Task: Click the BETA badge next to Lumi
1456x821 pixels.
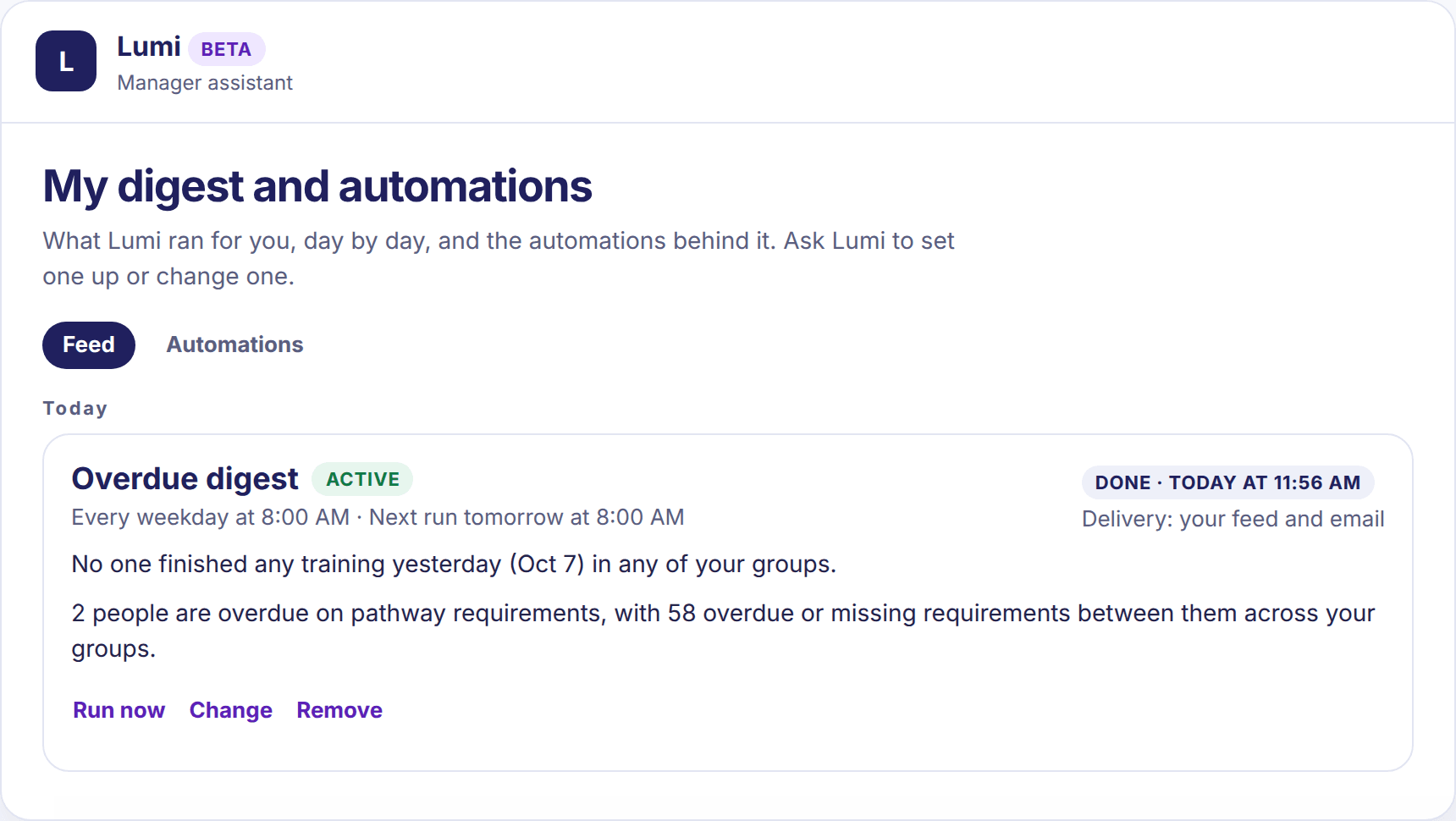Action: click(226, 49)
